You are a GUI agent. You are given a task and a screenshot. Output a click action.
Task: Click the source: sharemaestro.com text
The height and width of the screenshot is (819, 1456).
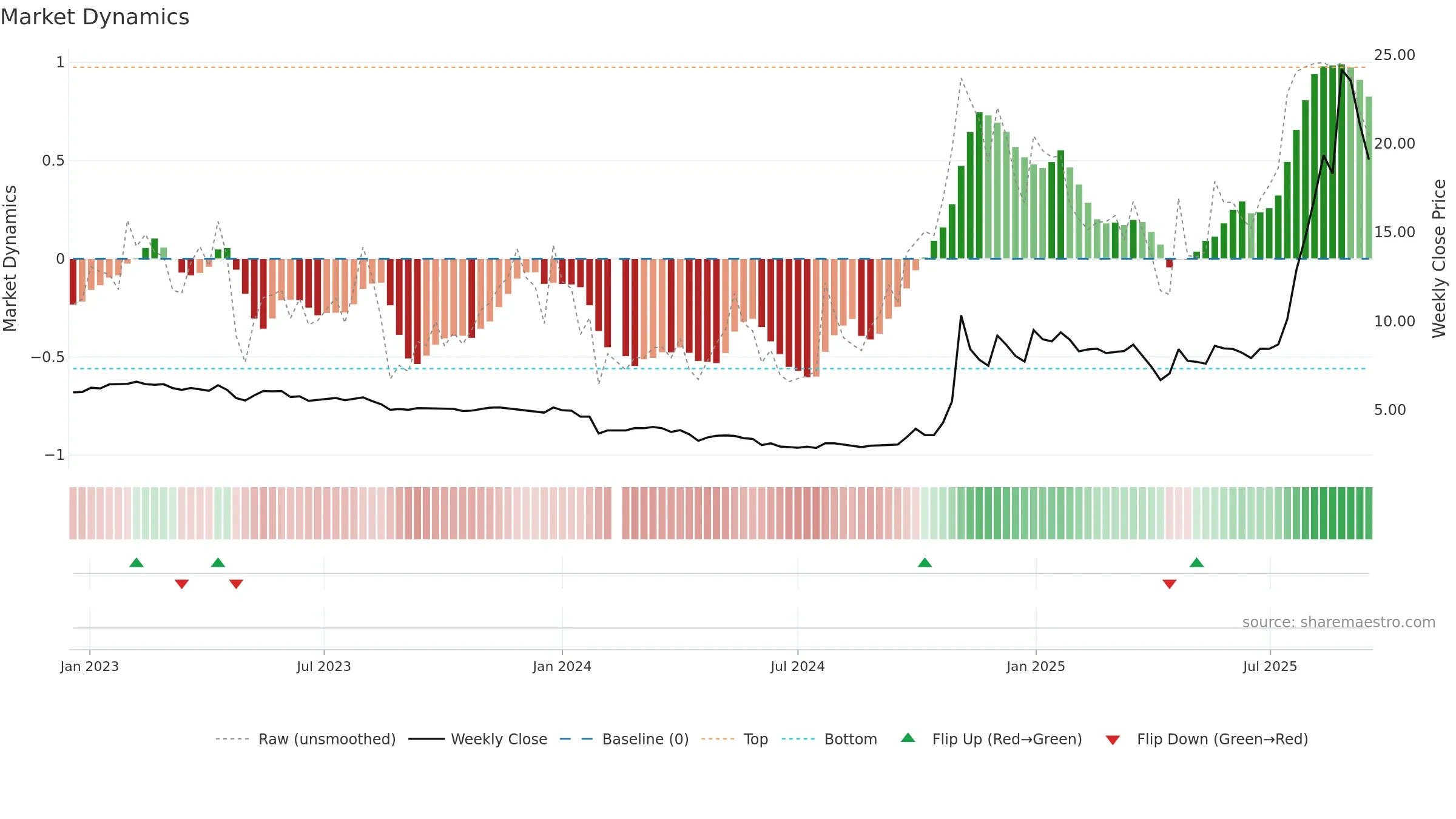(x=1339, y=622)
